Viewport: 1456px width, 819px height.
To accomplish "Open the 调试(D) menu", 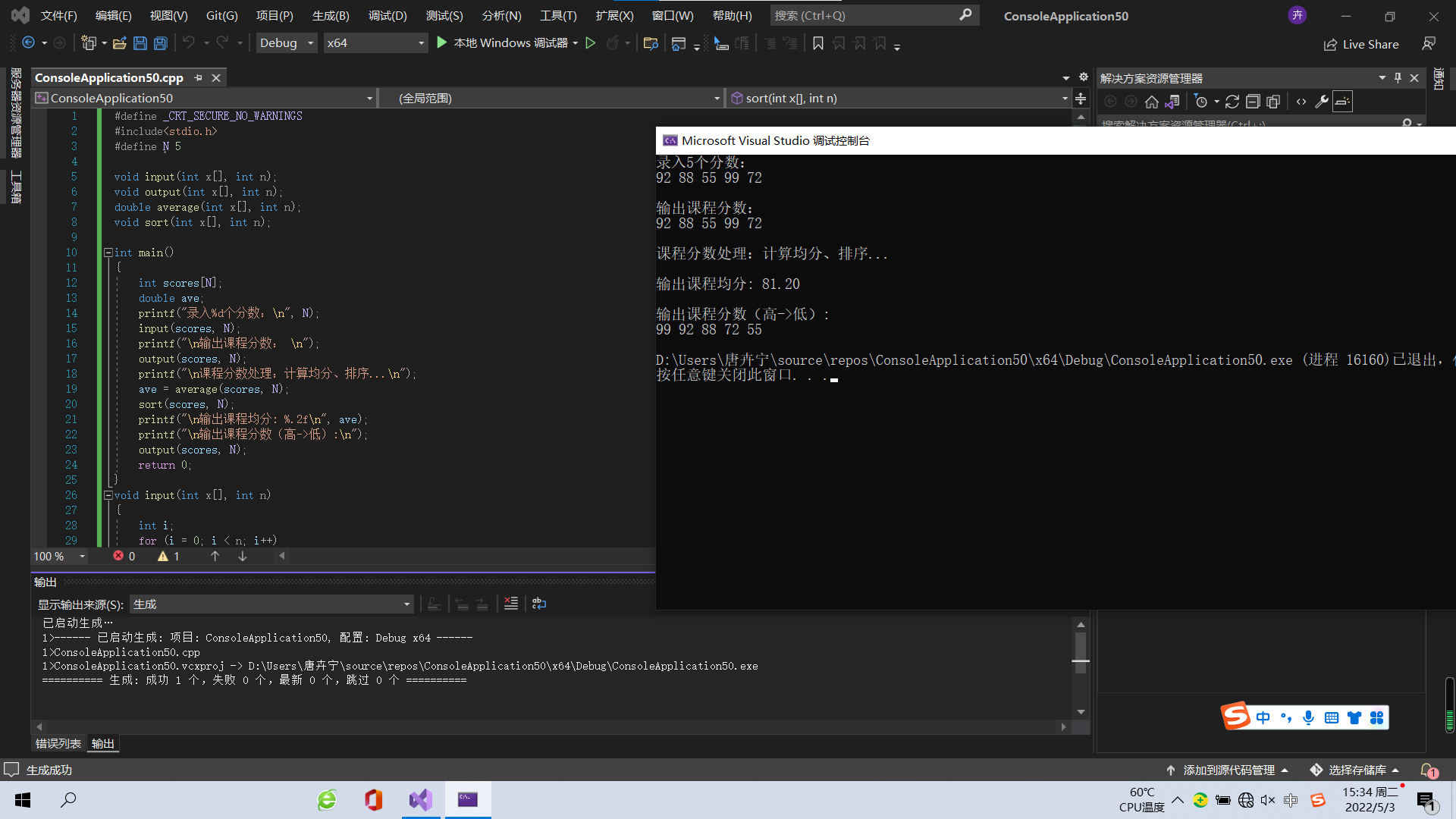I will click(x=388, y=15).
